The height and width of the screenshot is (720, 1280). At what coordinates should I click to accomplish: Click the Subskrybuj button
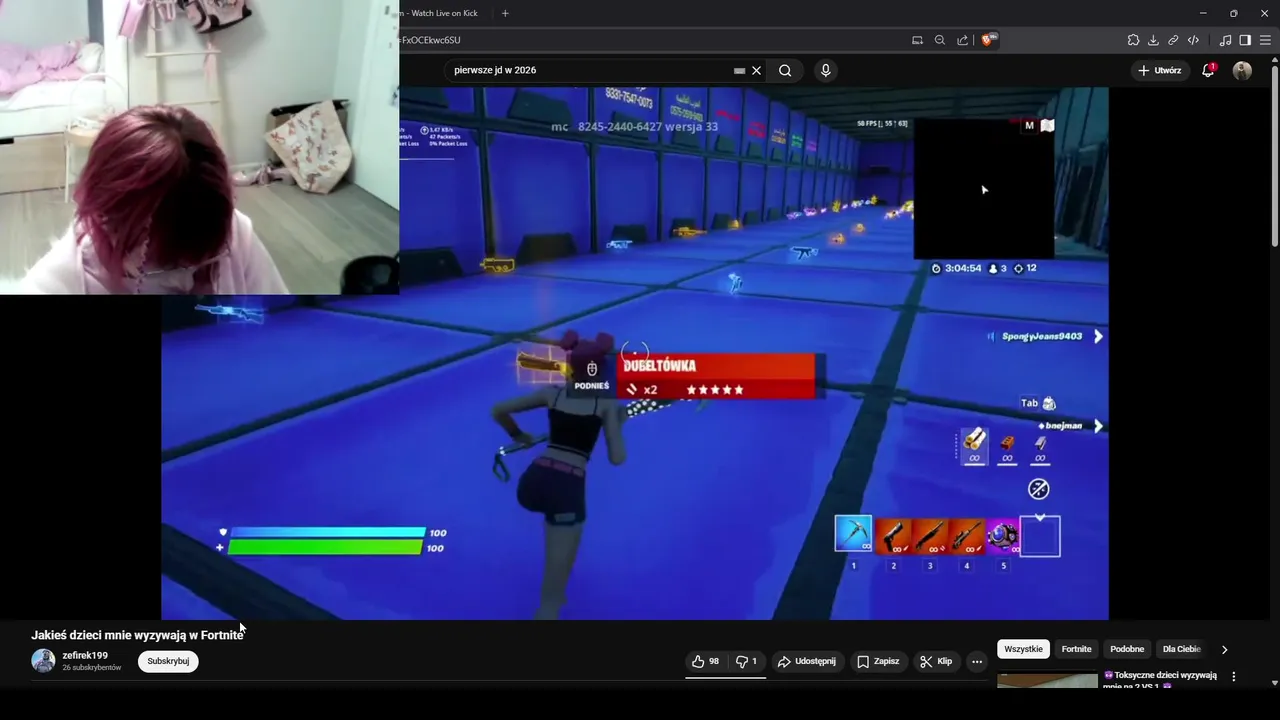point(168,661)
